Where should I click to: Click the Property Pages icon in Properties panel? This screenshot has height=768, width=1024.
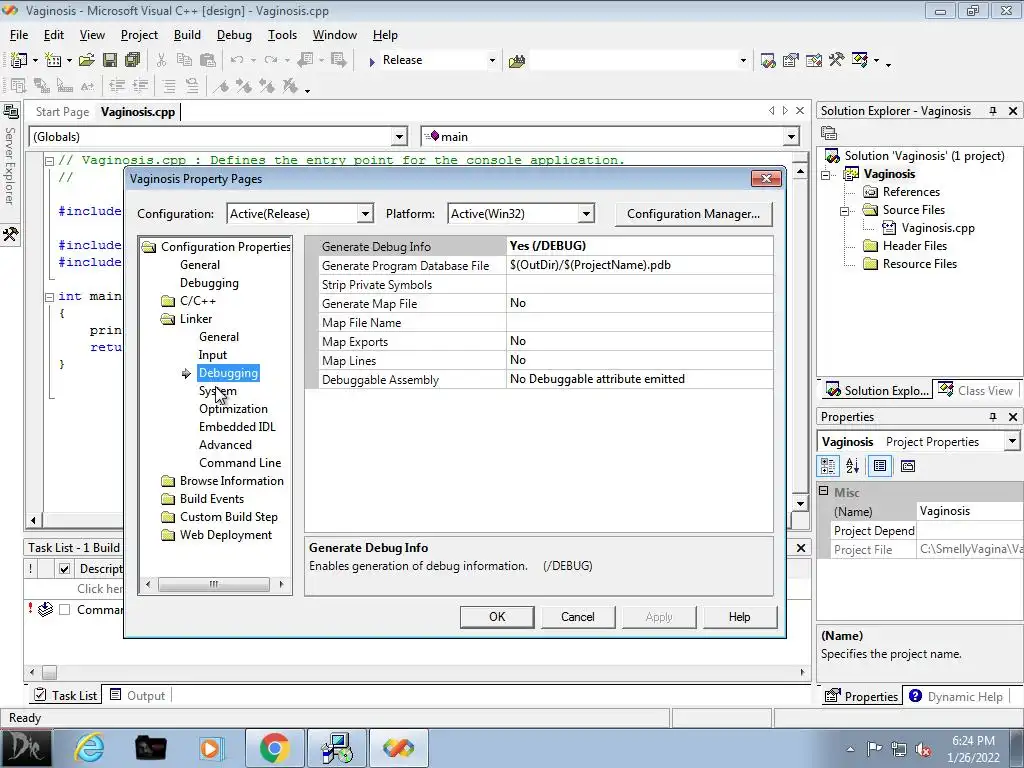point(908,466)
